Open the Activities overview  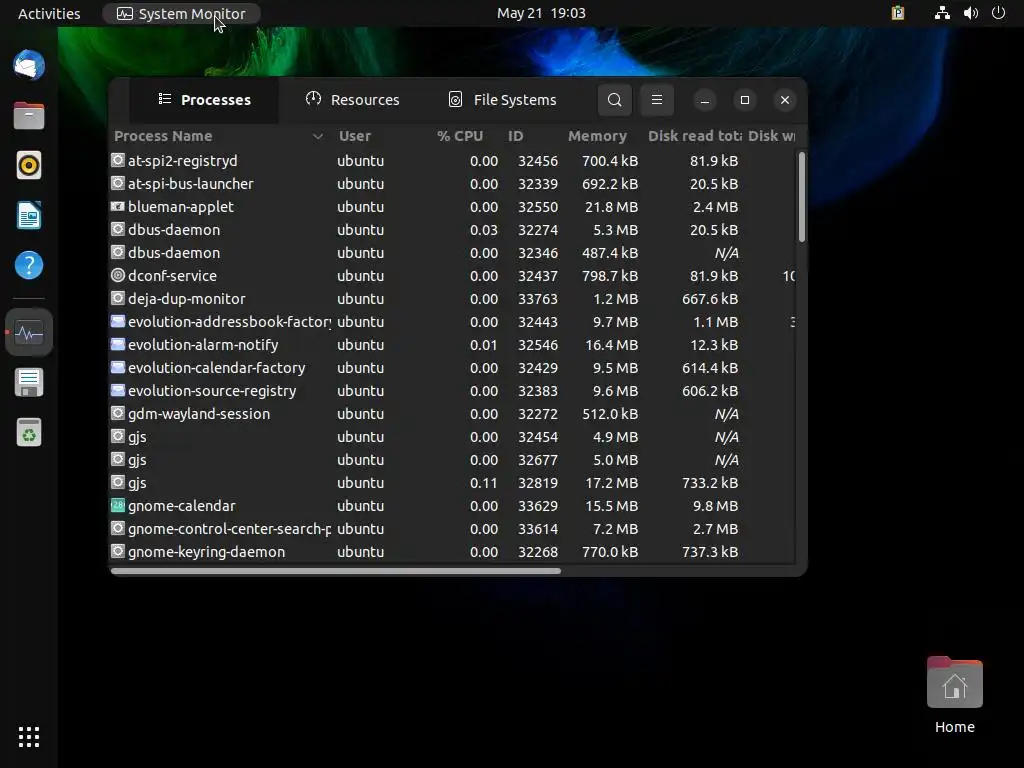(x=49, y=13)
